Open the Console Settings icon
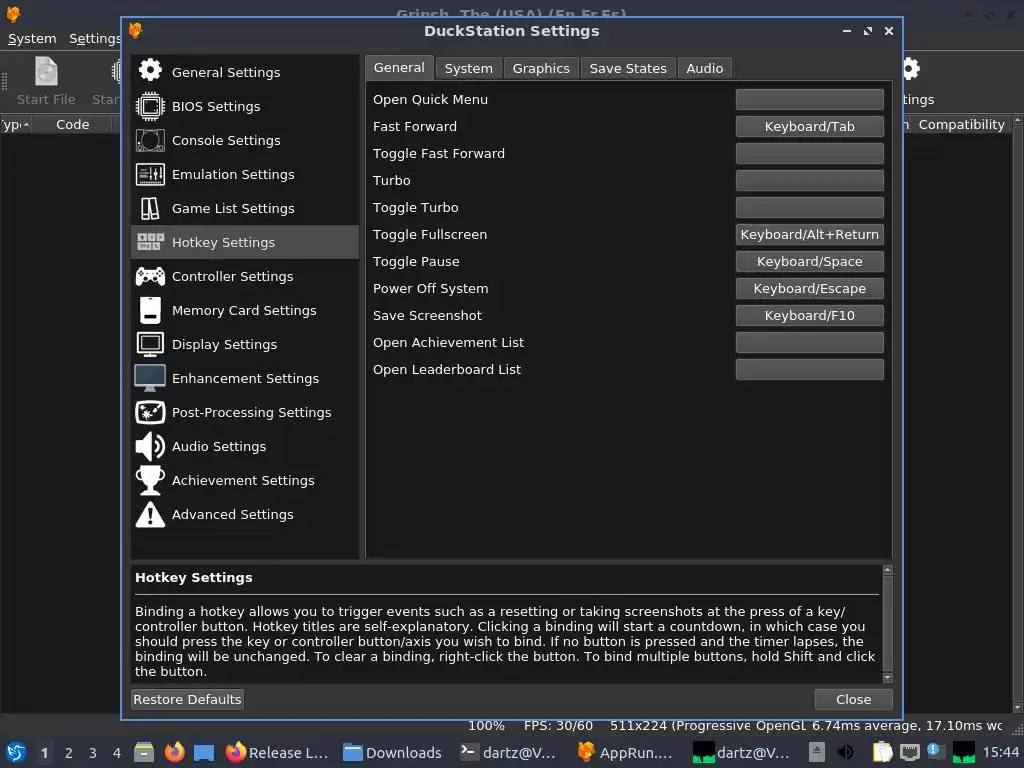1024x768 pixels. click(x=150, y=140)
